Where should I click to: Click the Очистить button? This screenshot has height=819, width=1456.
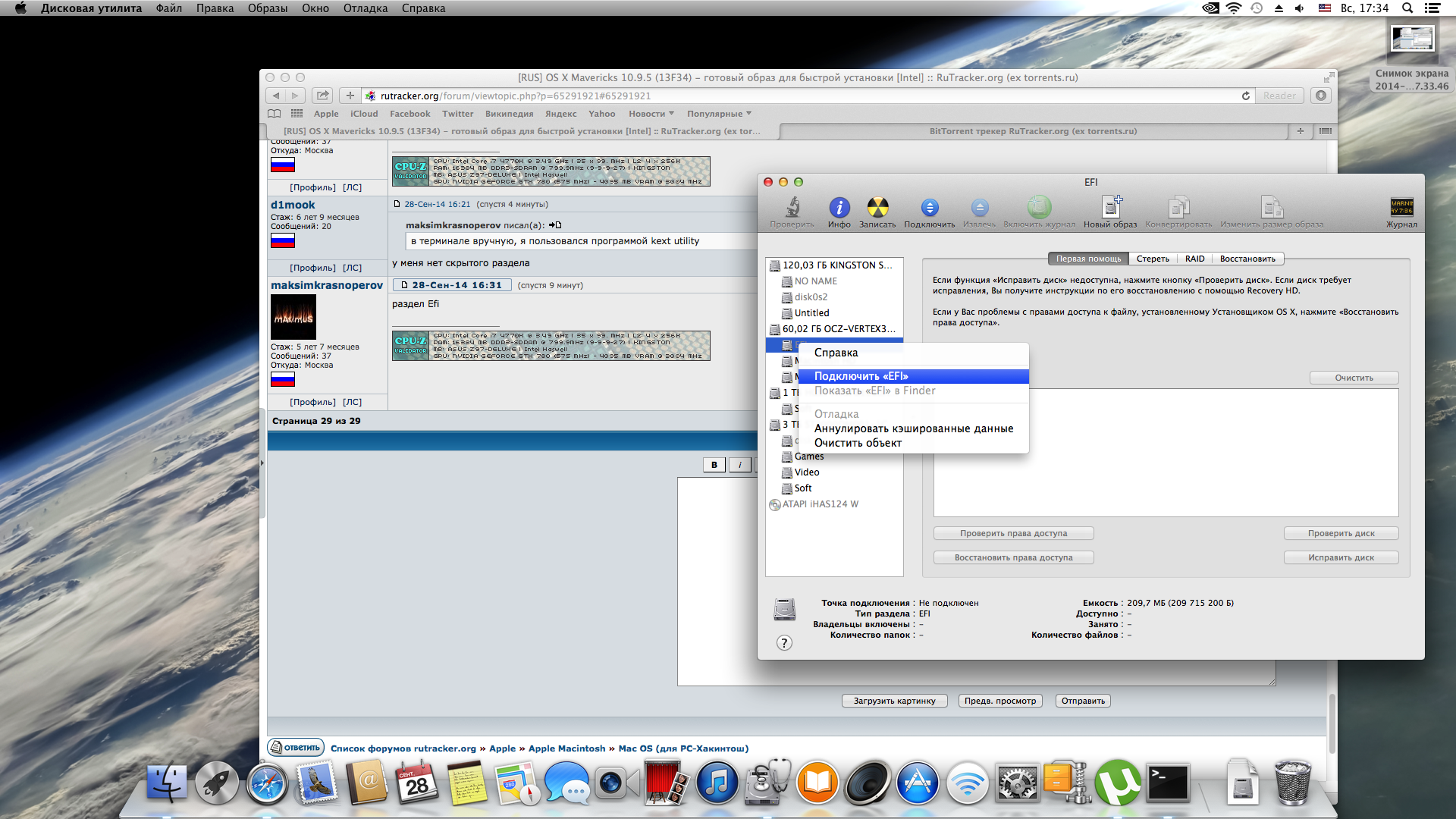coord(1354,378)
